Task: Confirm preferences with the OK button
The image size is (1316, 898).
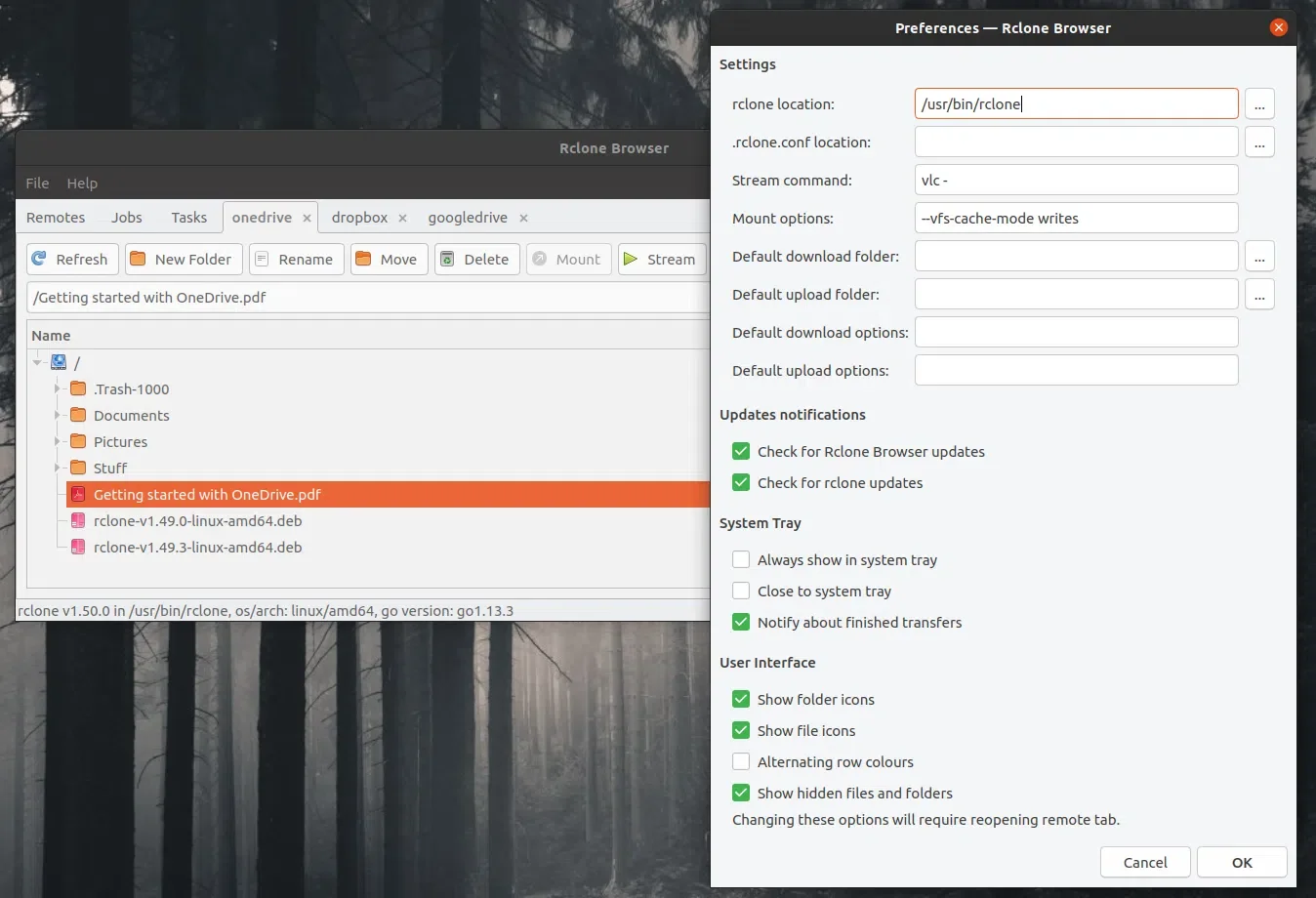Action: coord(1242,862)
